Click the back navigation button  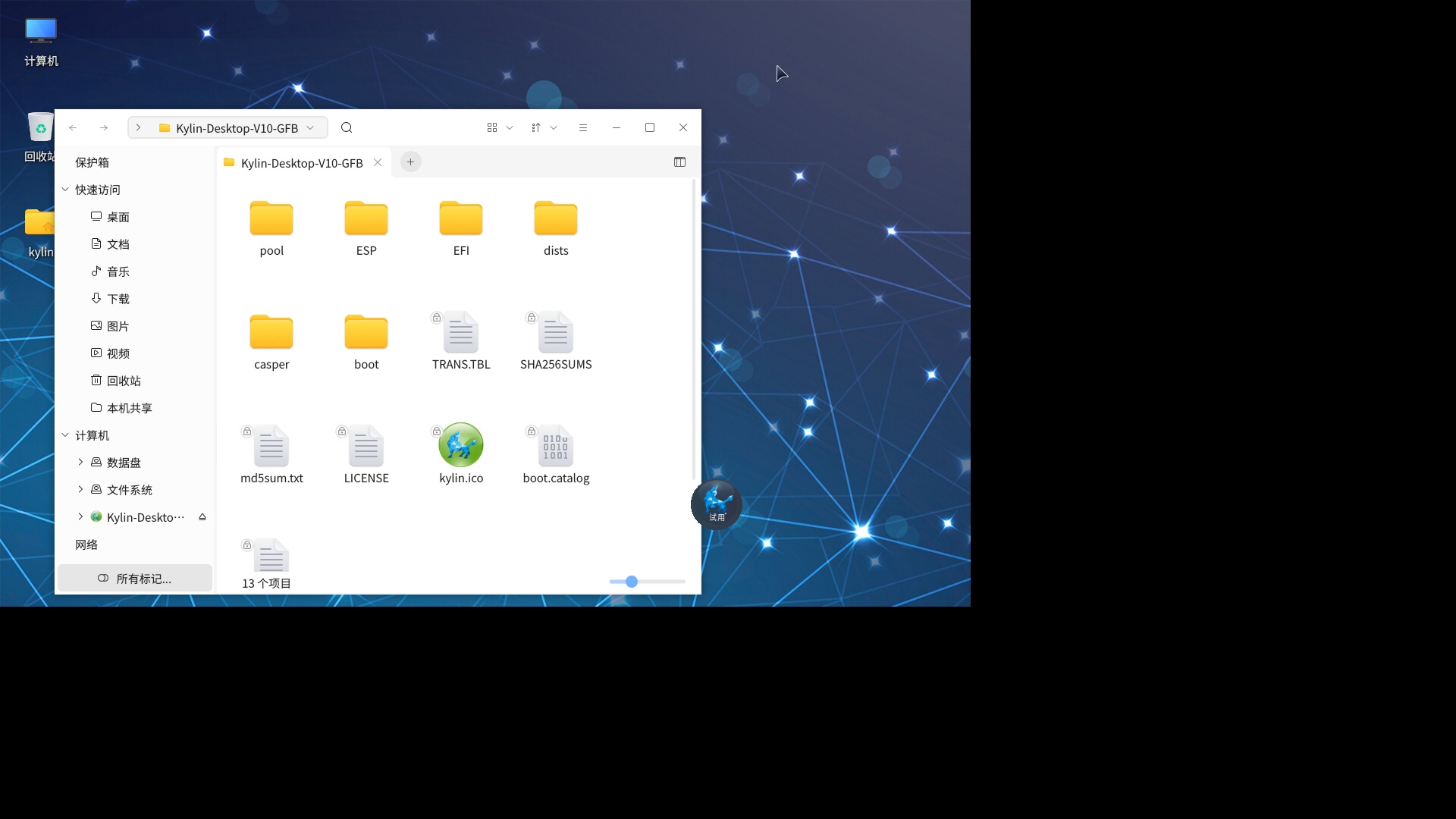pyautogui.click(x=73, y=127)
